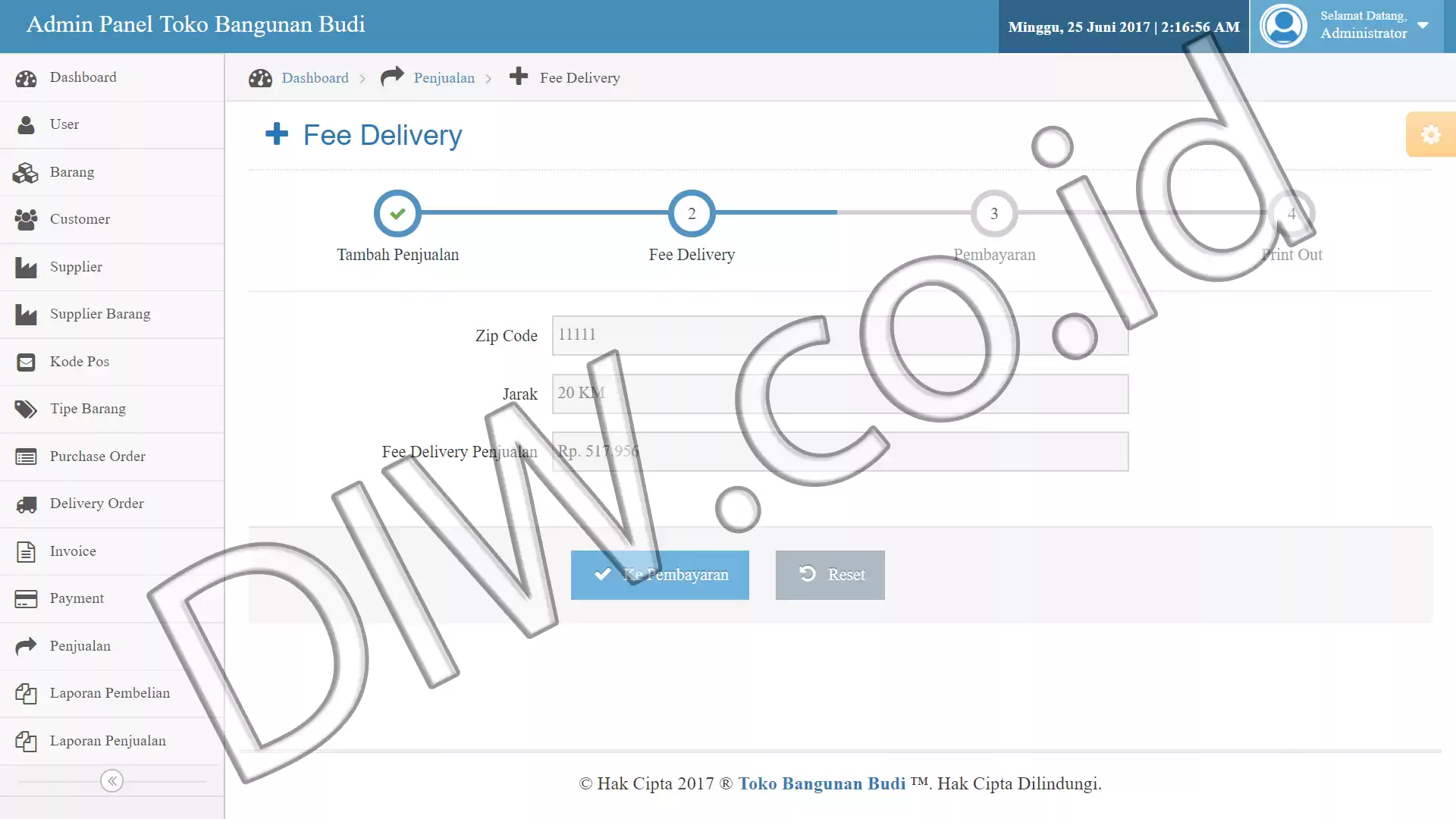Click the Jarak input field
The height and width of the screenshot is (819, 1456).
point(840,394)
